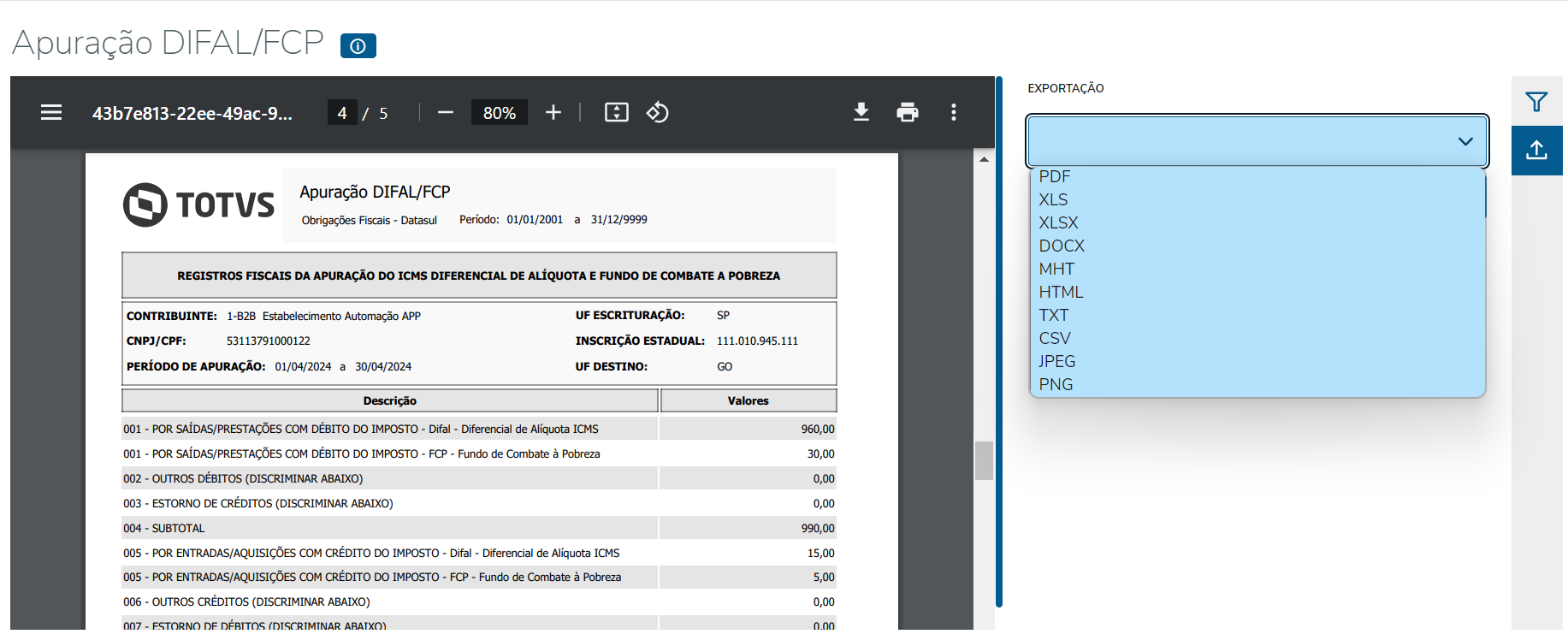Image resolution: width=1568 pixels, height=640 pixels.
Task: Choose XLS from the export list
Action: pos(1257,199)
